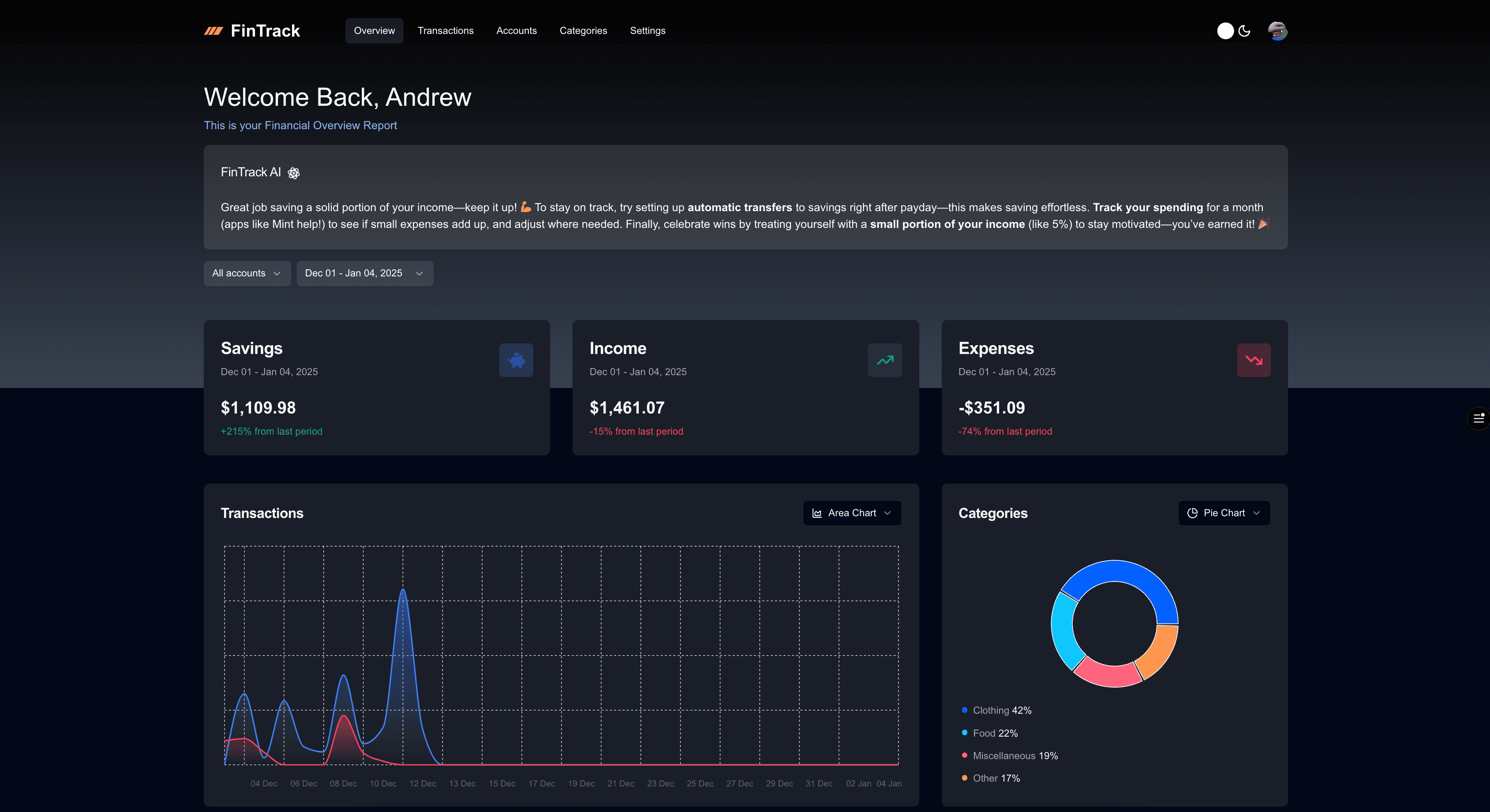Switch to the Accounts nav tab
This screenshot has width=1490, height=812.
(516, 30)
